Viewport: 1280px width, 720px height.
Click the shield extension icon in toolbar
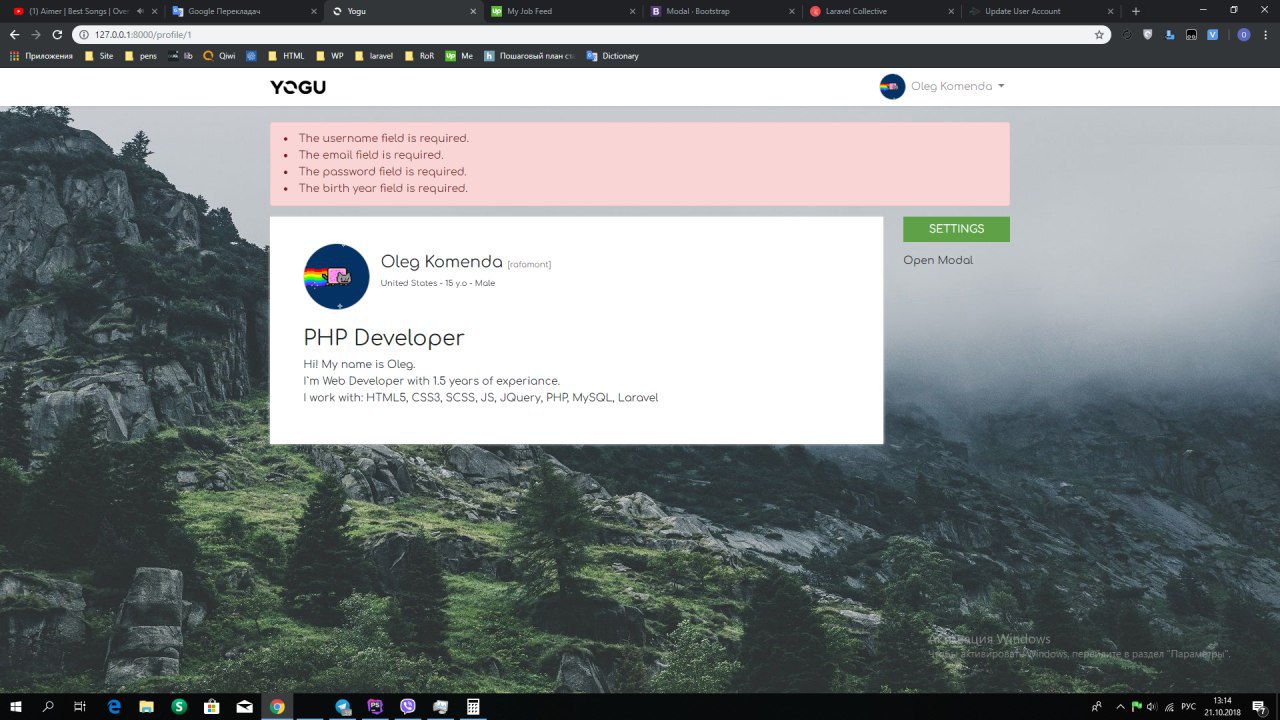point(1147,34)
